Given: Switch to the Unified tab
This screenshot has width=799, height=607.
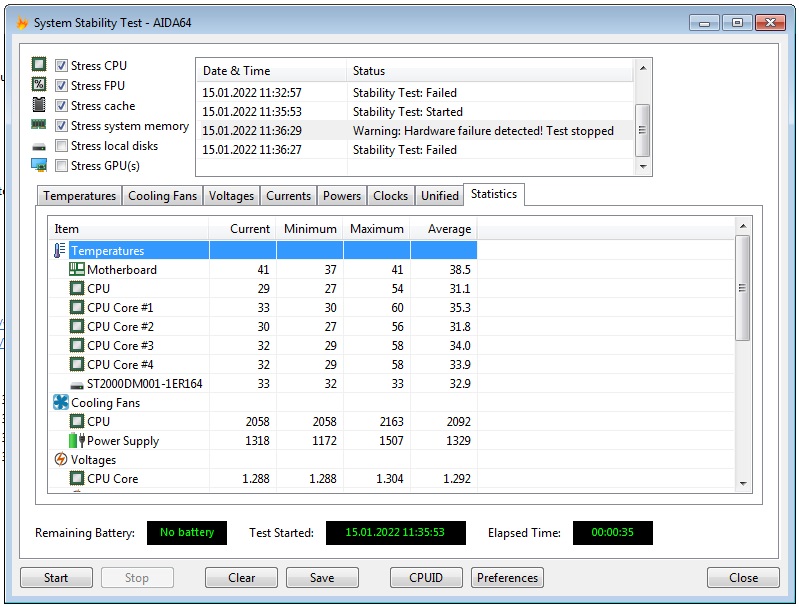Looking at the screenshot, I should (x=439, y=196).
